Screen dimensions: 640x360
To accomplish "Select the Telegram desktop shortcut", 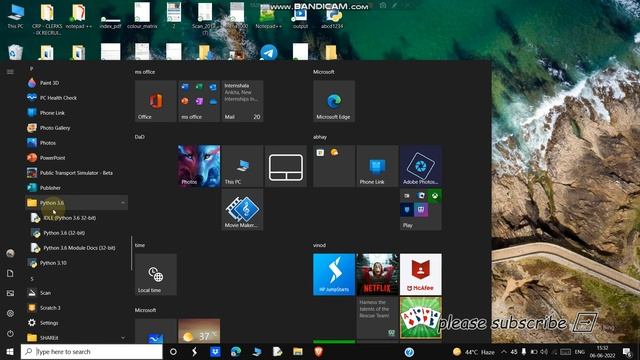I will click(269, 52).
